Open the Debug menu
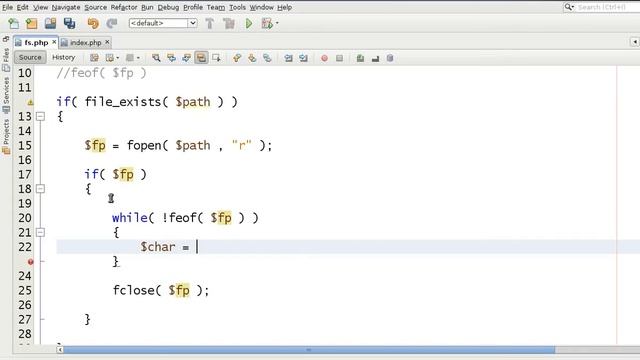This screenshot has width=640, height=360. [x=168, y=7]
